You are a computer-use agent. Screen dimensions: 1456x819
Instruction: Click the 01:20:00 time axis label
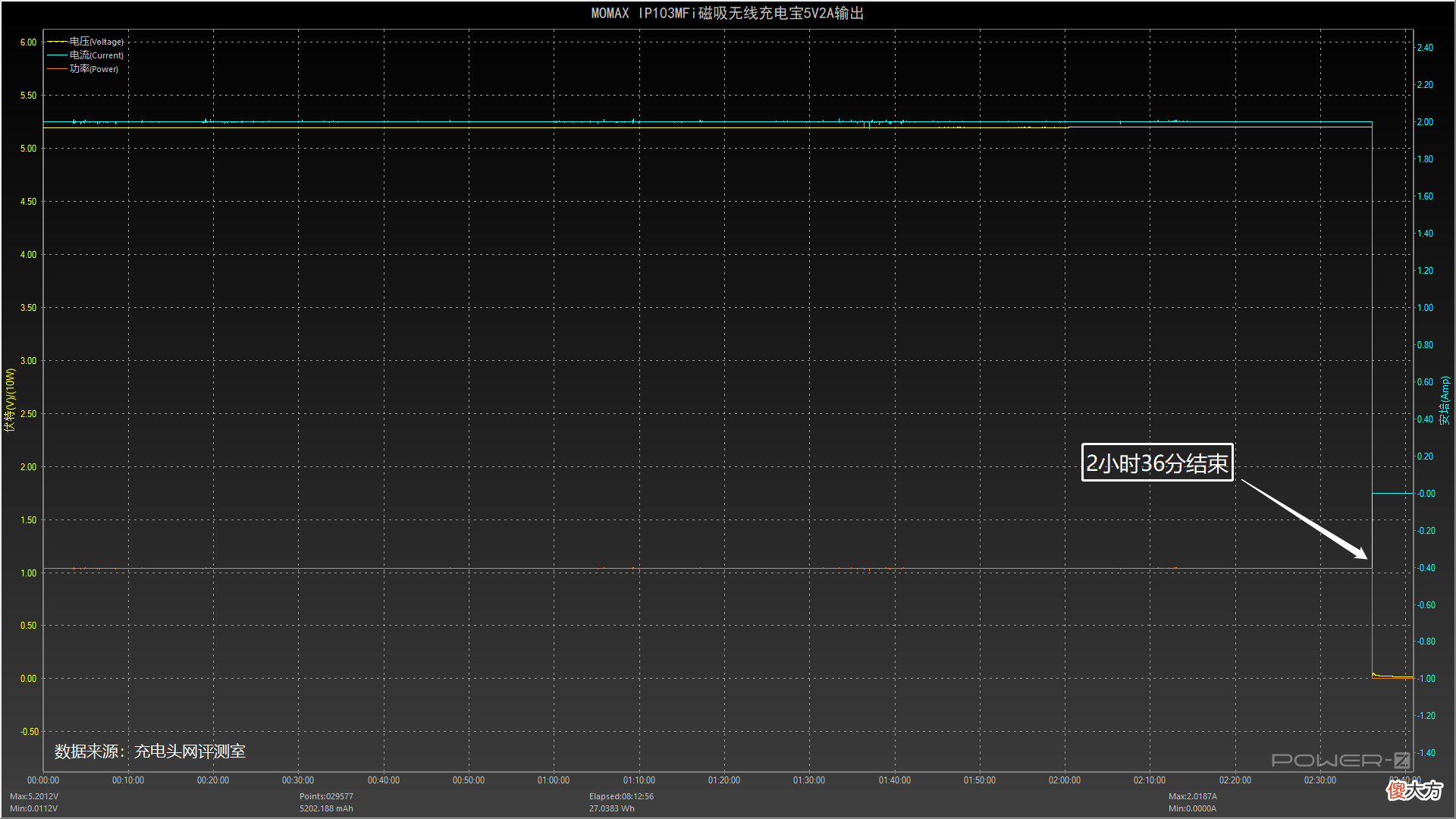pyautogui.click(x=724, y=780)
